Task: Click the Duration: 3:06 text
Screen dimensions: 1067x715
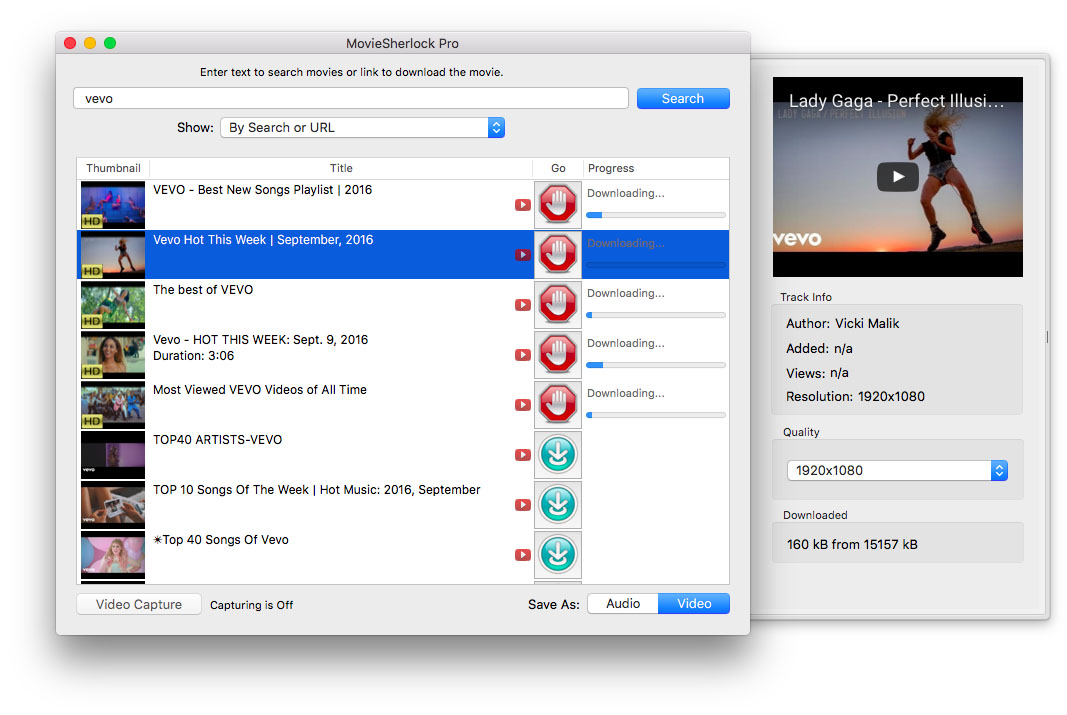Action: 193,356
